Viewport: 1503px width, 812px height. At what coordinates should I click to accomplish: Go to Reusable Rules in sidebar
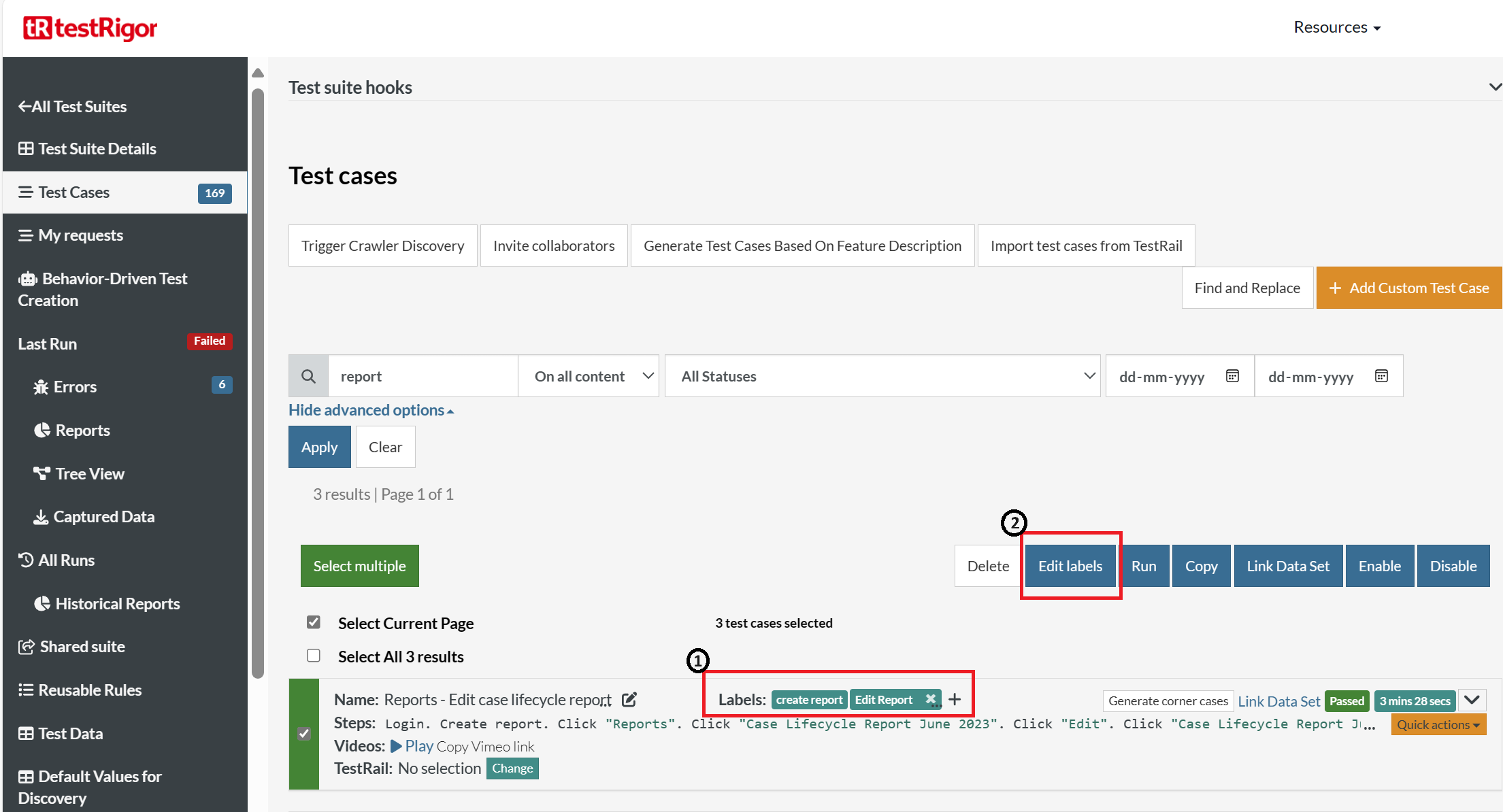tap(89, 690)
